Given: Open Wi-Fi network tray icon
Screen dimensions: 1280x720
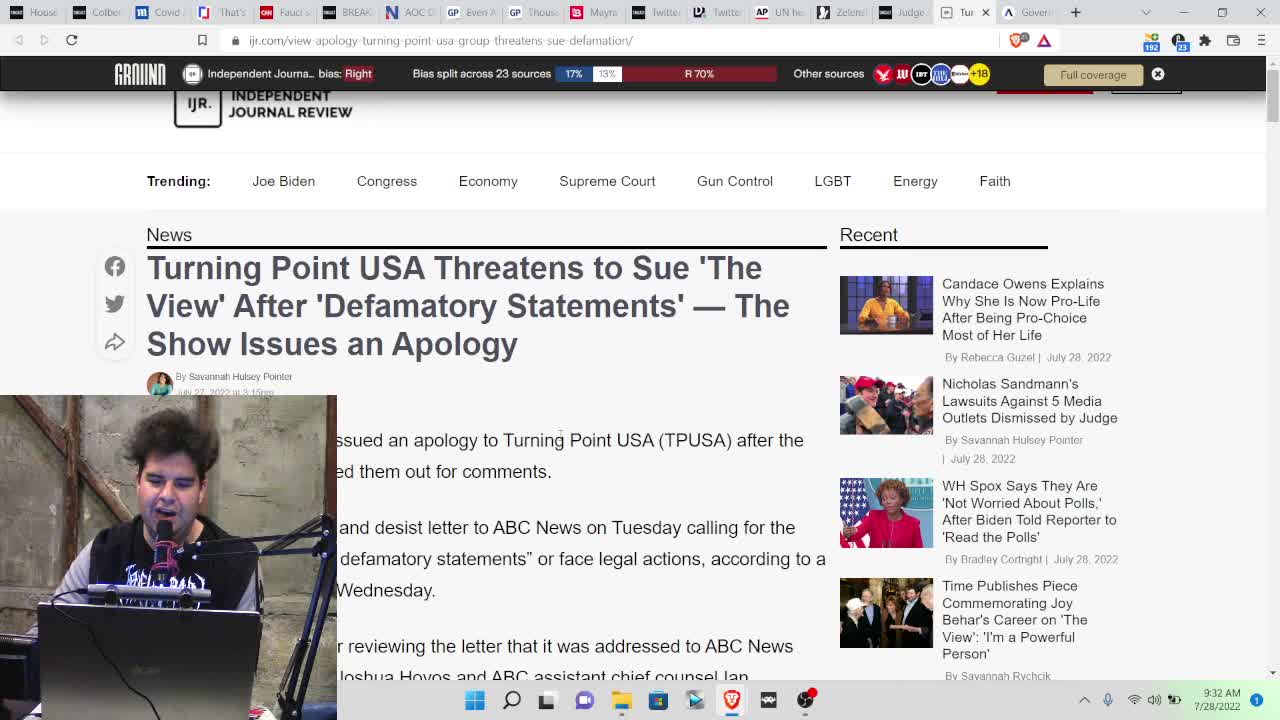Looking at the screenshot, I should coord(1134,700).
